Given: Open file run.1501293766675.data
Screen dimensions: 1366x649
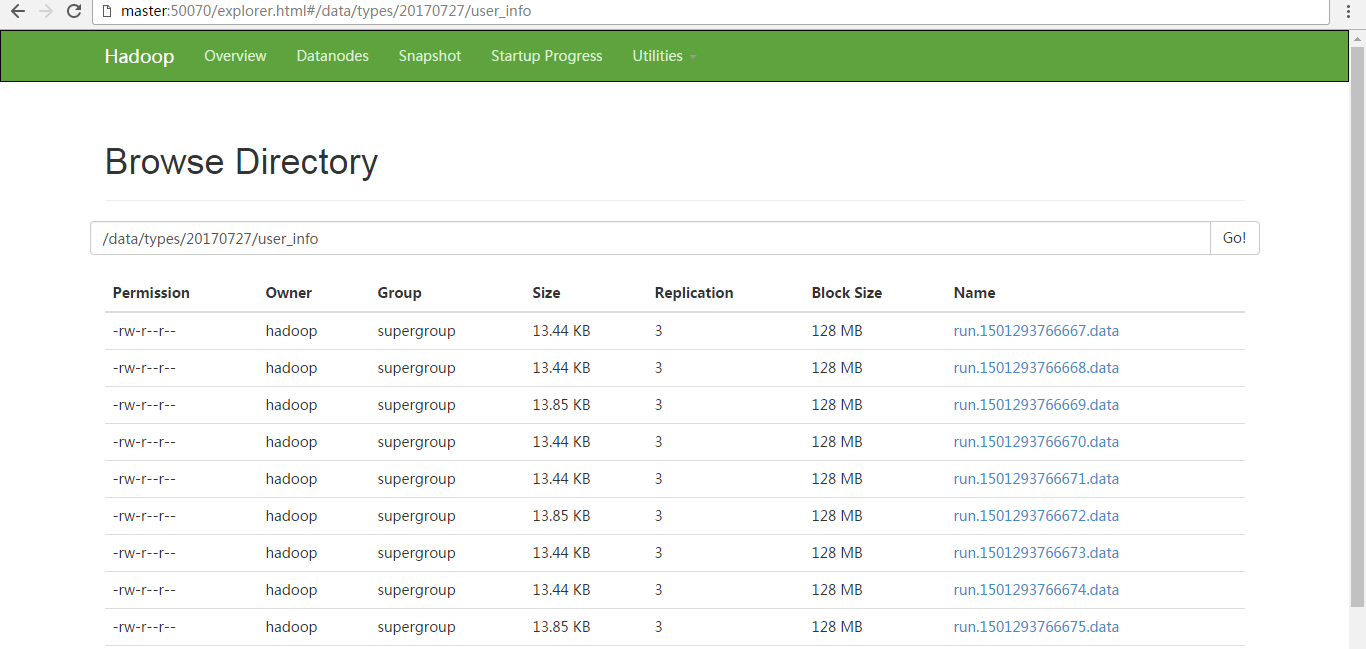Looking at the screenshot, I should click(x=1036, y=627).
